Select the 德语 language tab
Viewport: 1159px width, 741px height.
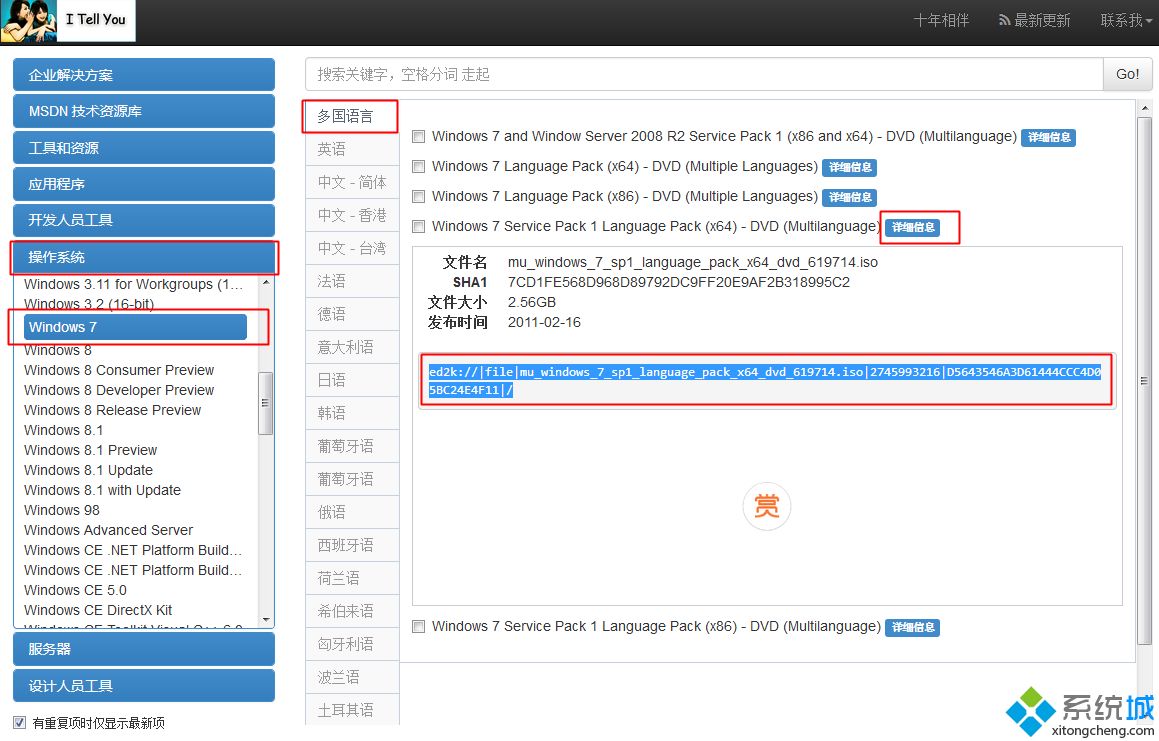pos(352,314)
